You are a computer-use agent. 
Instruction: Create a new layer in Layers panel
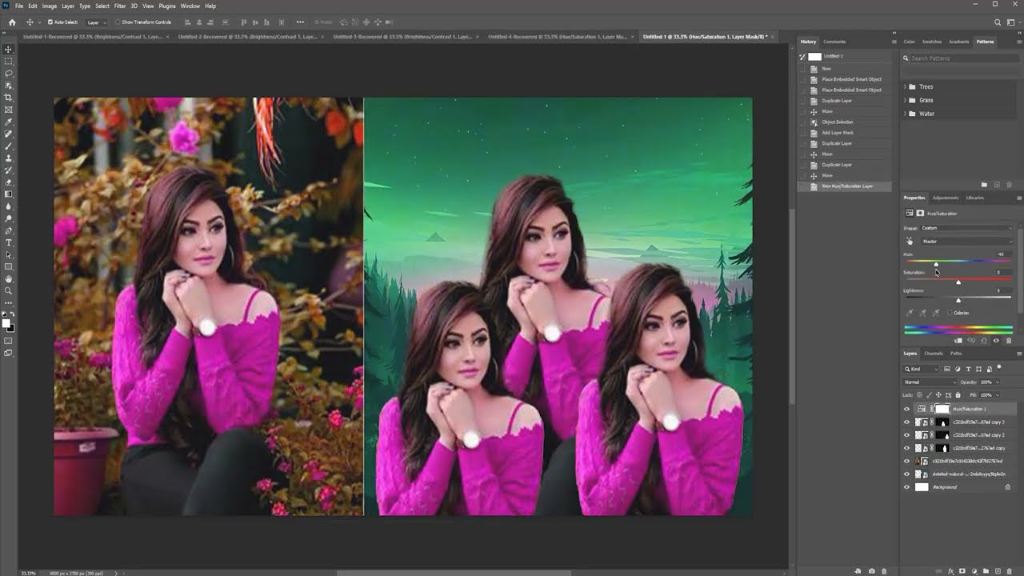998,571
